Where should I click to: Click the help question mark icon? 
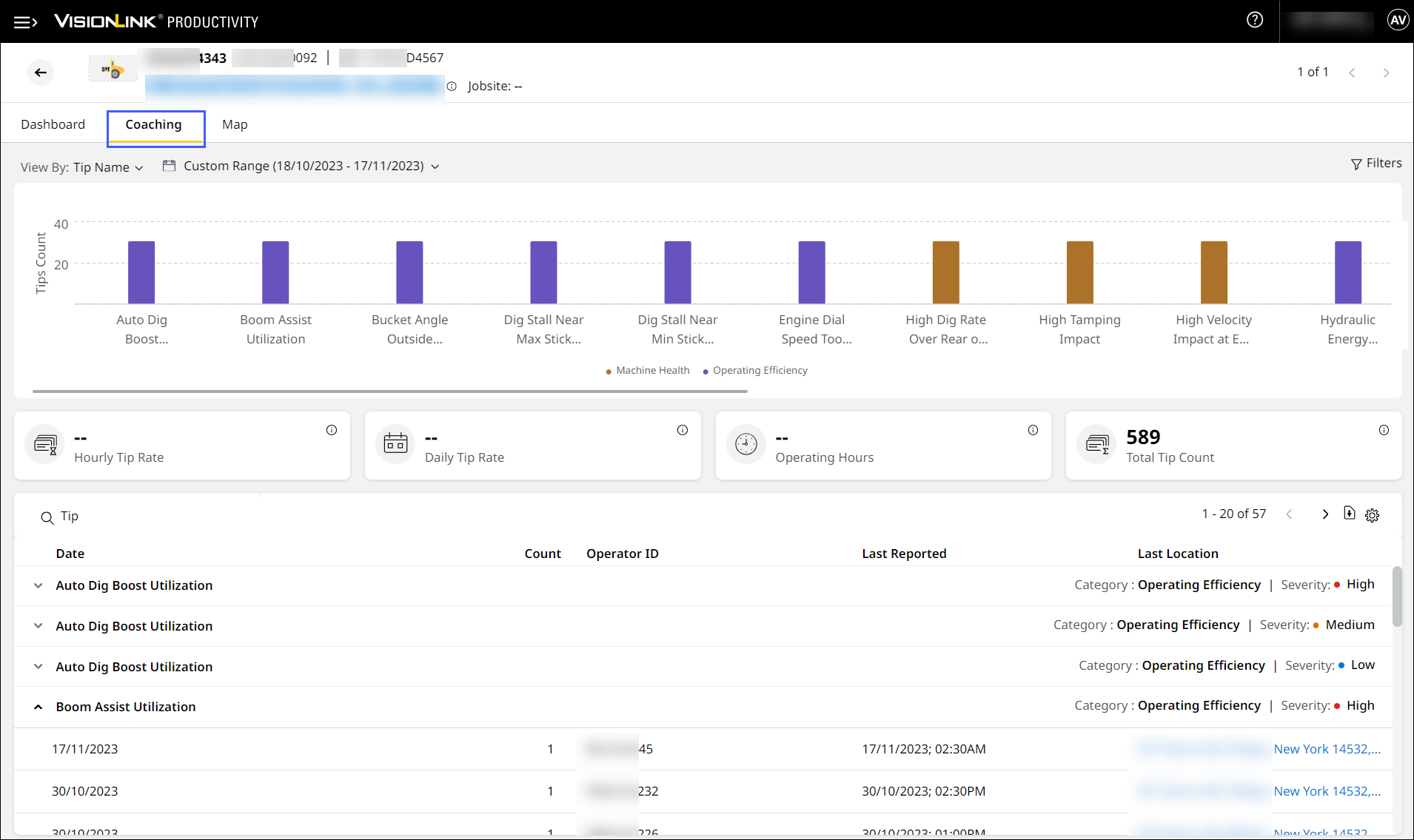click(1254, 21)
